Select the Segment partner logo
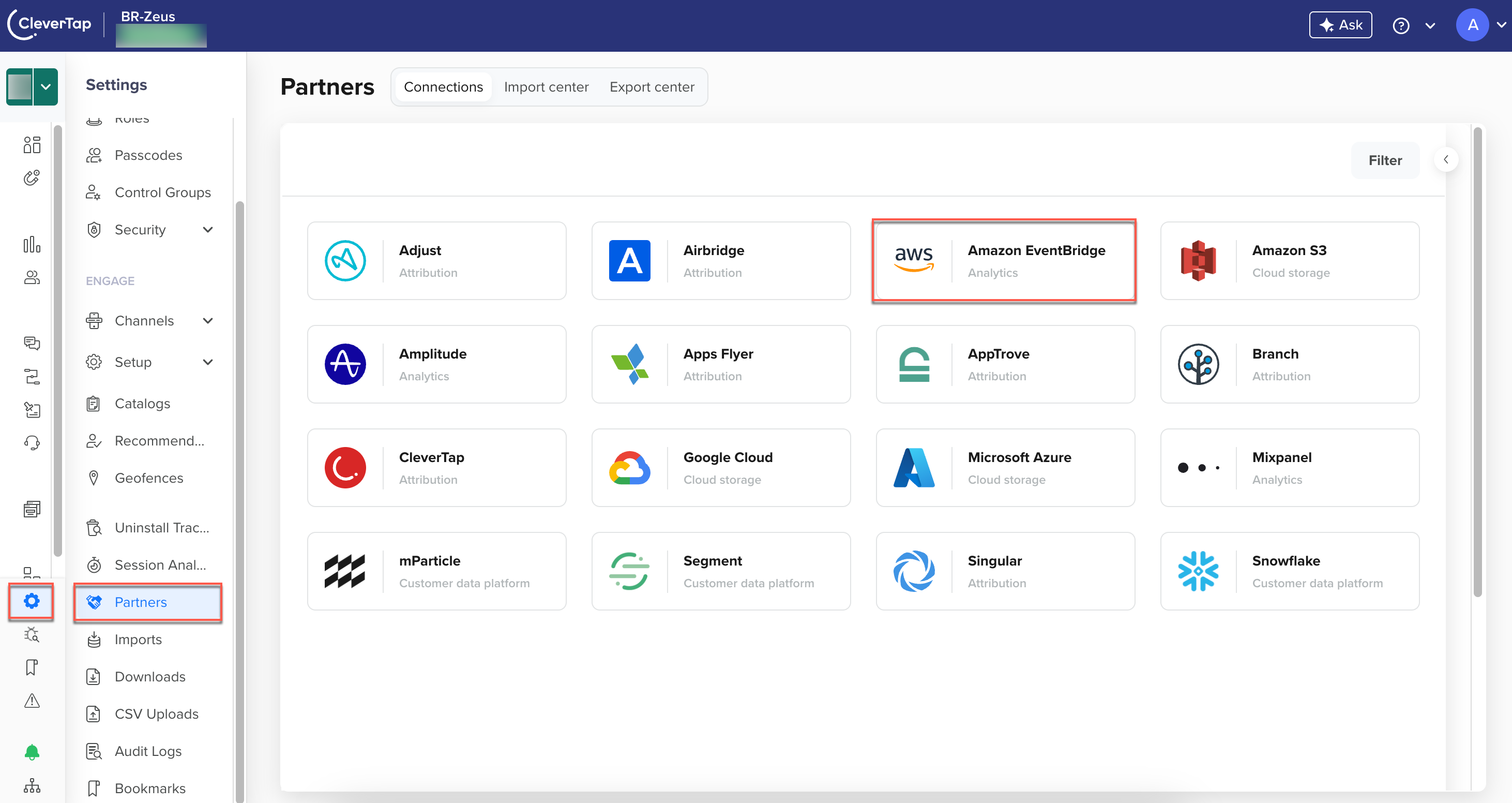This screenshot has height=803, width=1512. coord(629,571)
